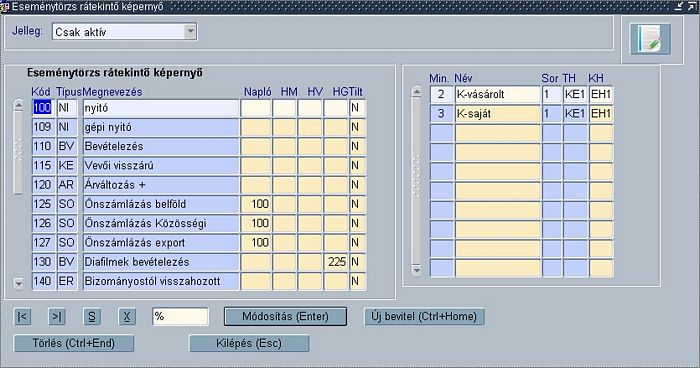Click Törlés (Ctrl+End) button
Image resolution: width=700 pixels, height=368 pixels.
tap(74, 343)
